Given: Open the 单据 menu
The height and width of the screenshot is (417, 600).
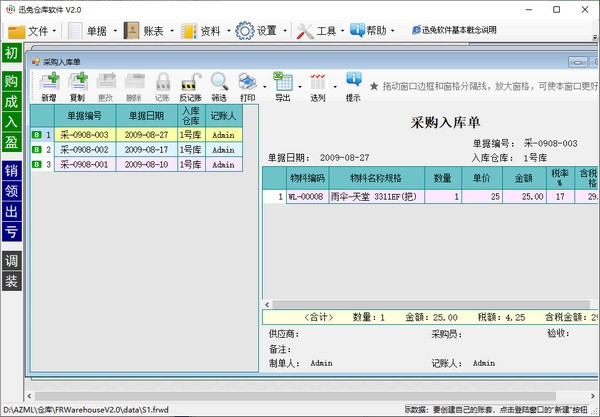Looking at the screenshot, I should pos(89,31).
